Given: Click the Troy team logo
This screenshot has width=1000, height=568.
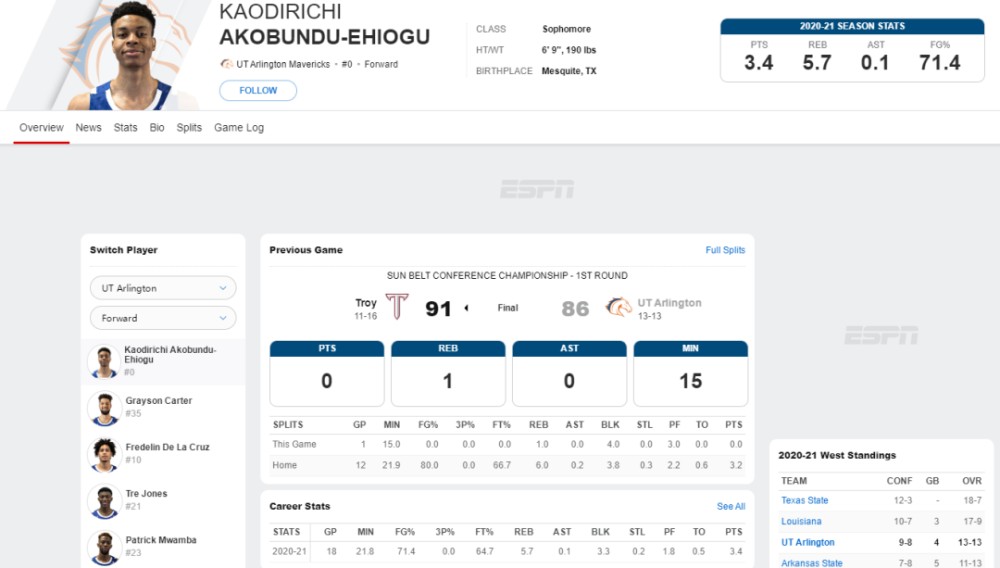Looking at the screenshot, I should (397, 307).
